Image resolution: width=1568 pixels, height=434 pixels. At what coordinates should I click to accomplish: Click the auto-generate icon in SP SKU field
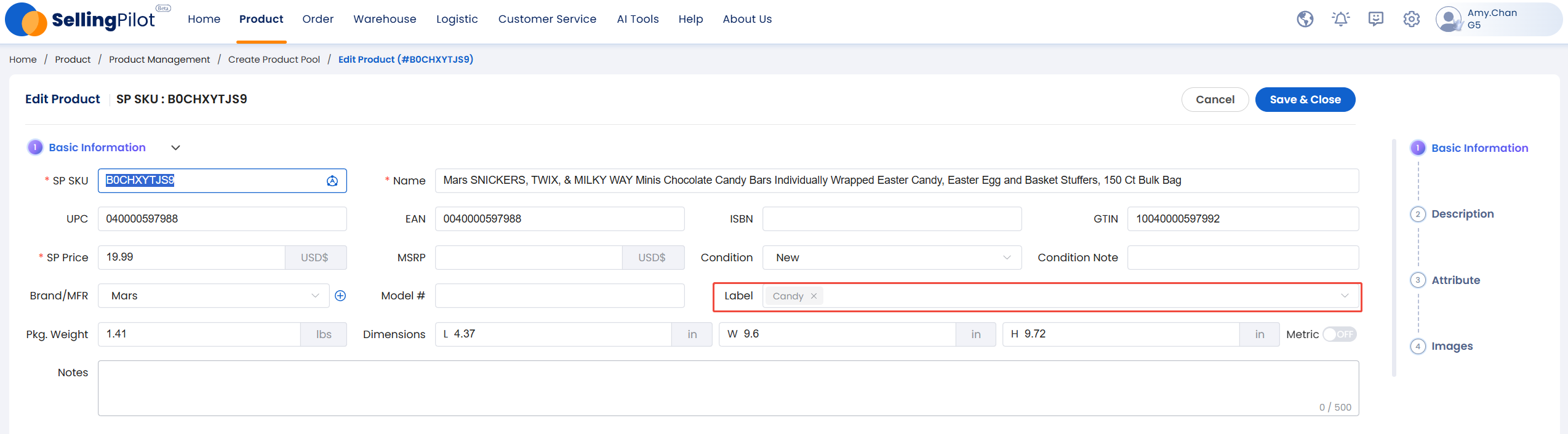pyautogui.click(x=332, y=181)
